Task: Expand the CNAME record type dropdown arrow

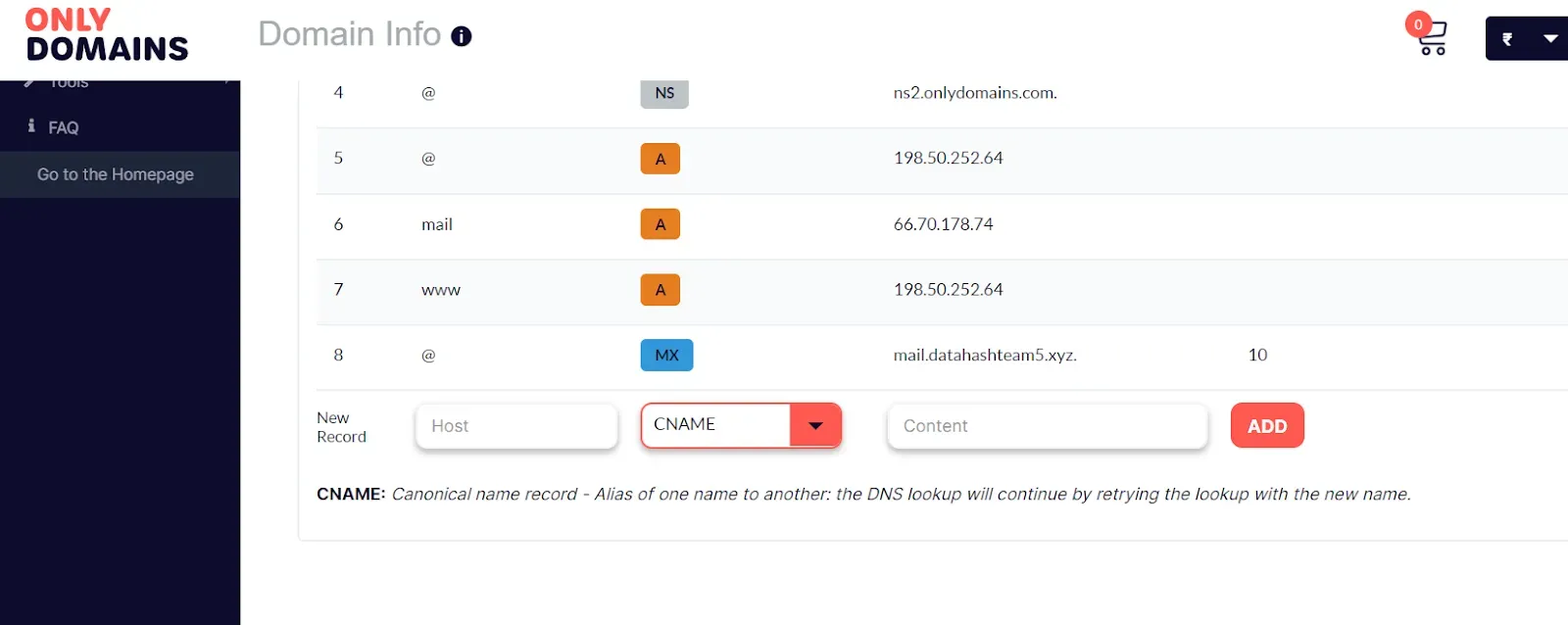Action: (x=815, y=425)
